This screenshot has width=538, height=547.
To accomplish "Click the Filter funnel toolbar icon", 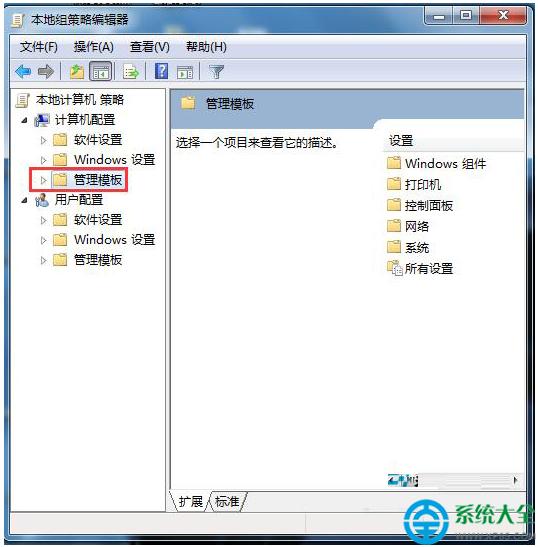I will [x=216, y=72].
